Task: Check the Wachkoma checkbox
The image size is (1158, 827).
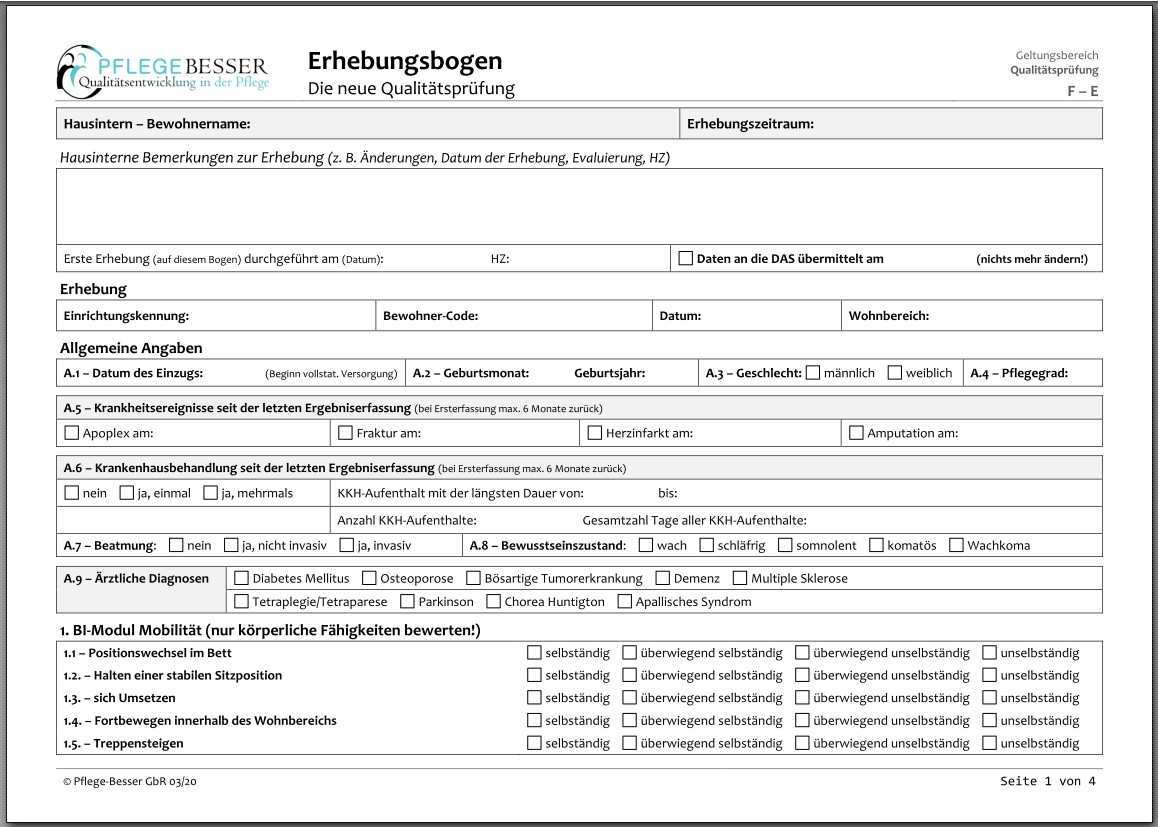Action: pos(956,546)
